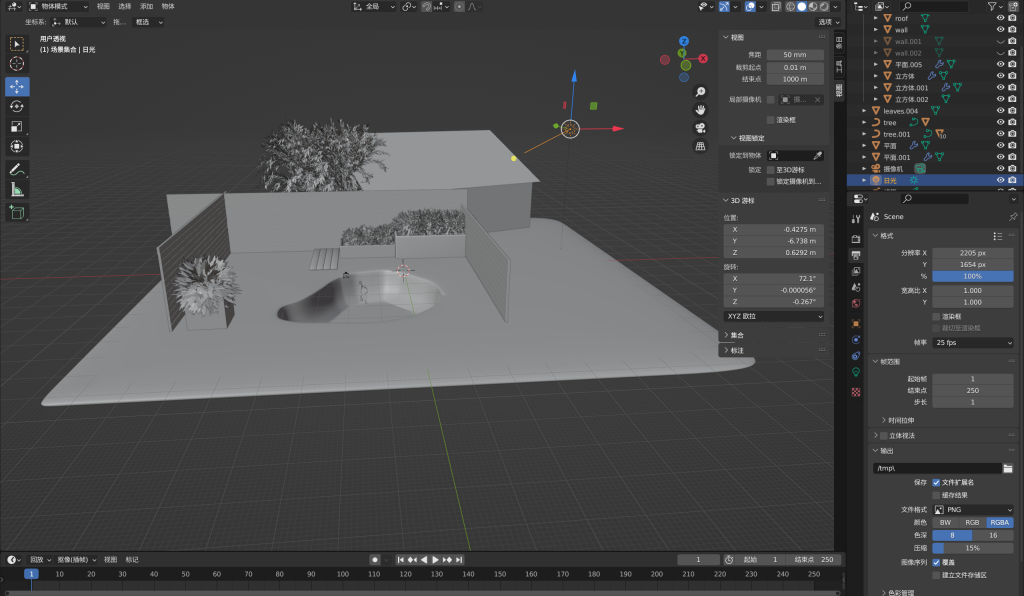The height and width of the screenshot is (596, 1024).
Task: Select the Rotate tool in the left toolbar
Action: tap(17, 106)
